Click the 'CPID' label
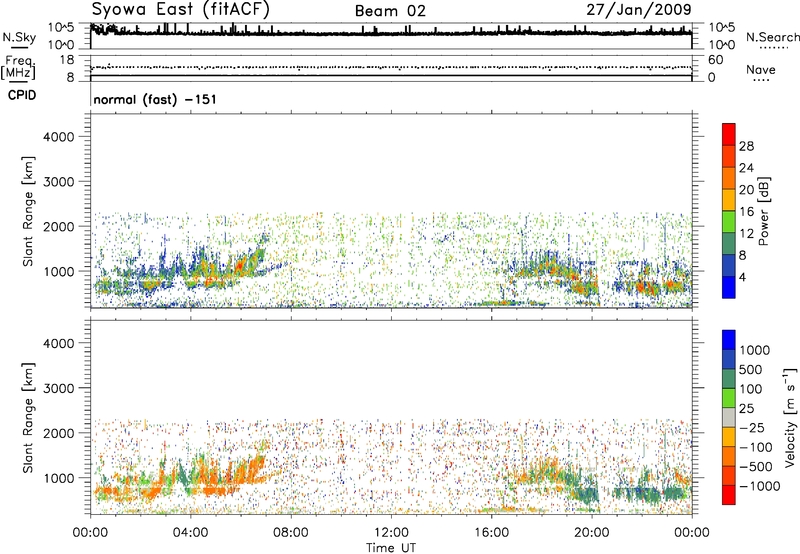Screen dimensions: 800x554 click(22, 95)
